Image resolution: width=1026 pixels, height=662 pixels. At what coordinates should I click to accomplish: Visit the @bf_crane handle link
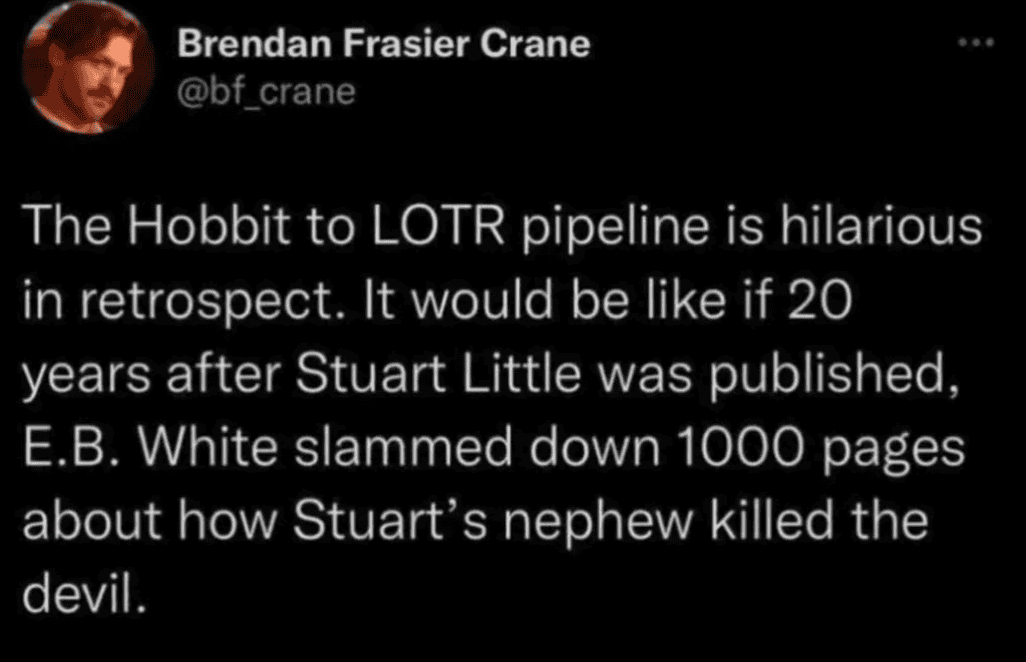click(266, 91)
